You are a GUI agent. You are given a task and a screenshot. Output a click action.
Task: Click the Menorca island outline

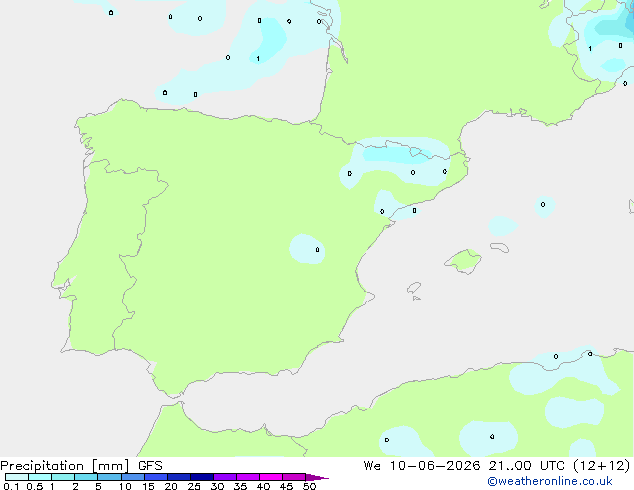(500, 247)
